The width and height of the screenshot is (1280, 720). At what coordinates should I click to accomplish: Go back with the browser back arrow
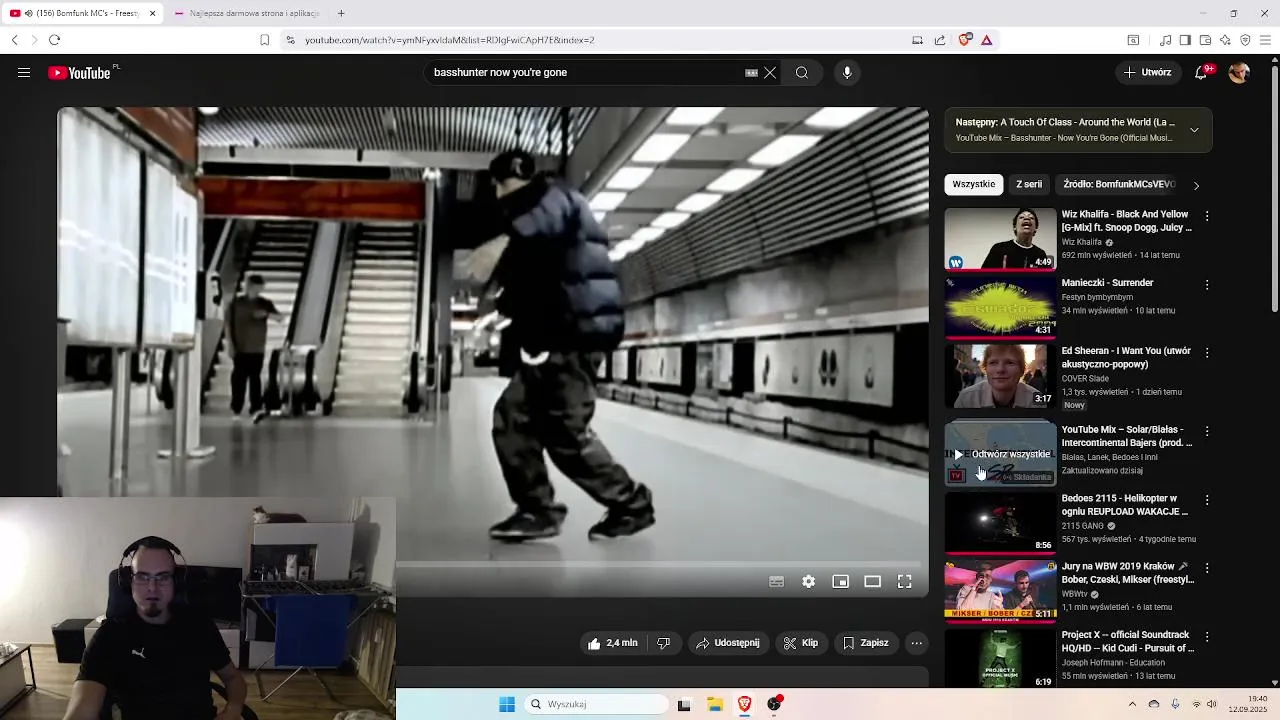[14, 40]
